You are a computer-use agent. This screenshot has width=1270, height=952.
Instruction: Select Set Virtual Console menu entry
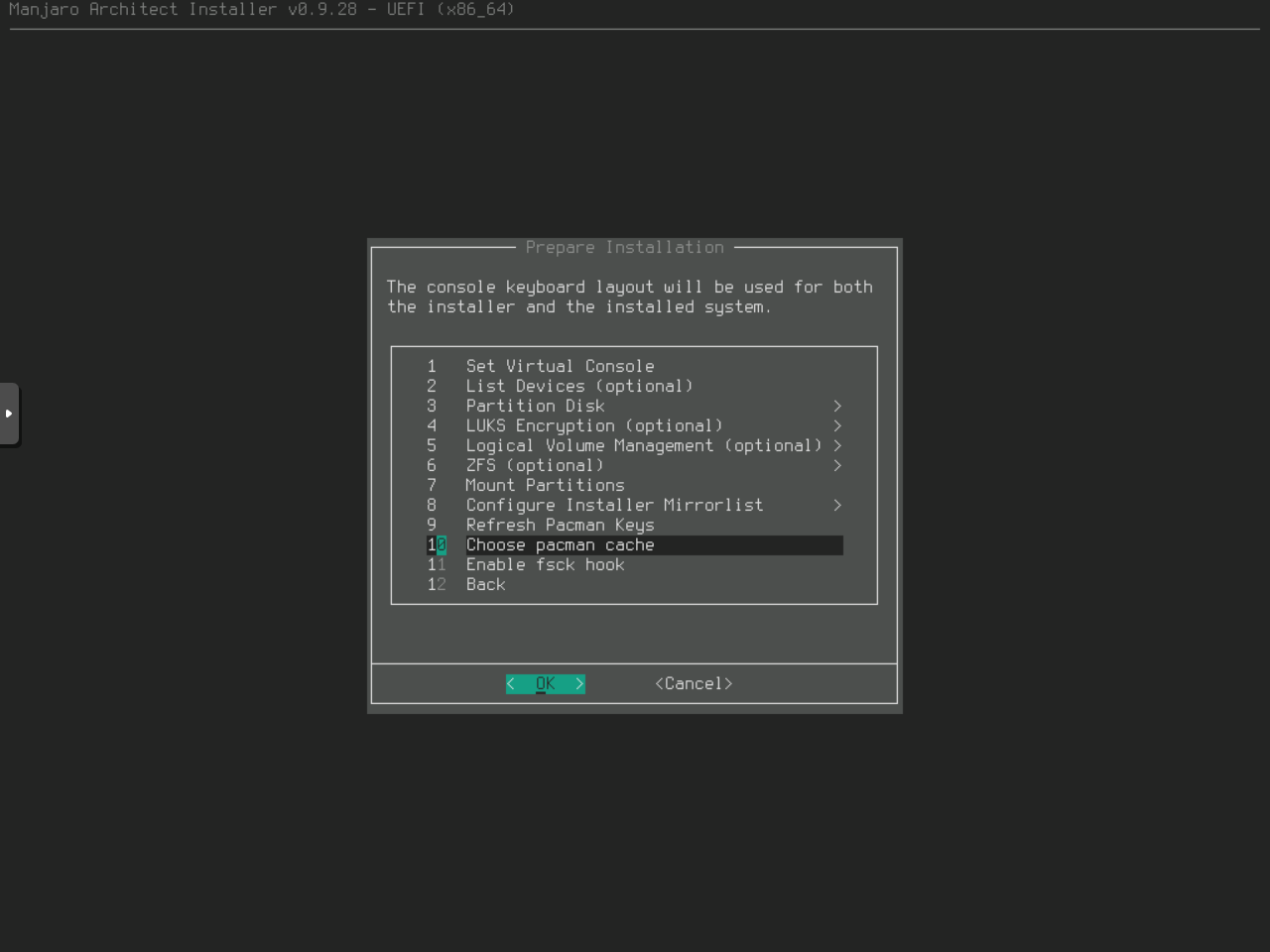point(560,366)
